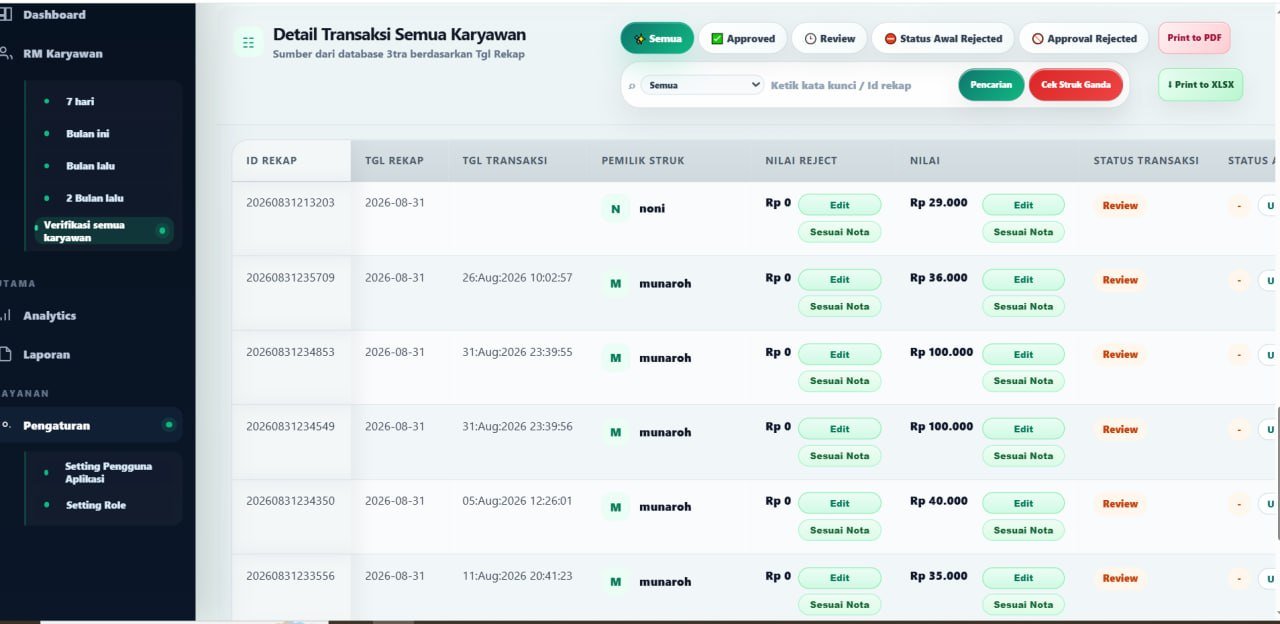The image size is (1280, 624).
Task: Open RM Karyawan menu
Action: tap(62, 54)
